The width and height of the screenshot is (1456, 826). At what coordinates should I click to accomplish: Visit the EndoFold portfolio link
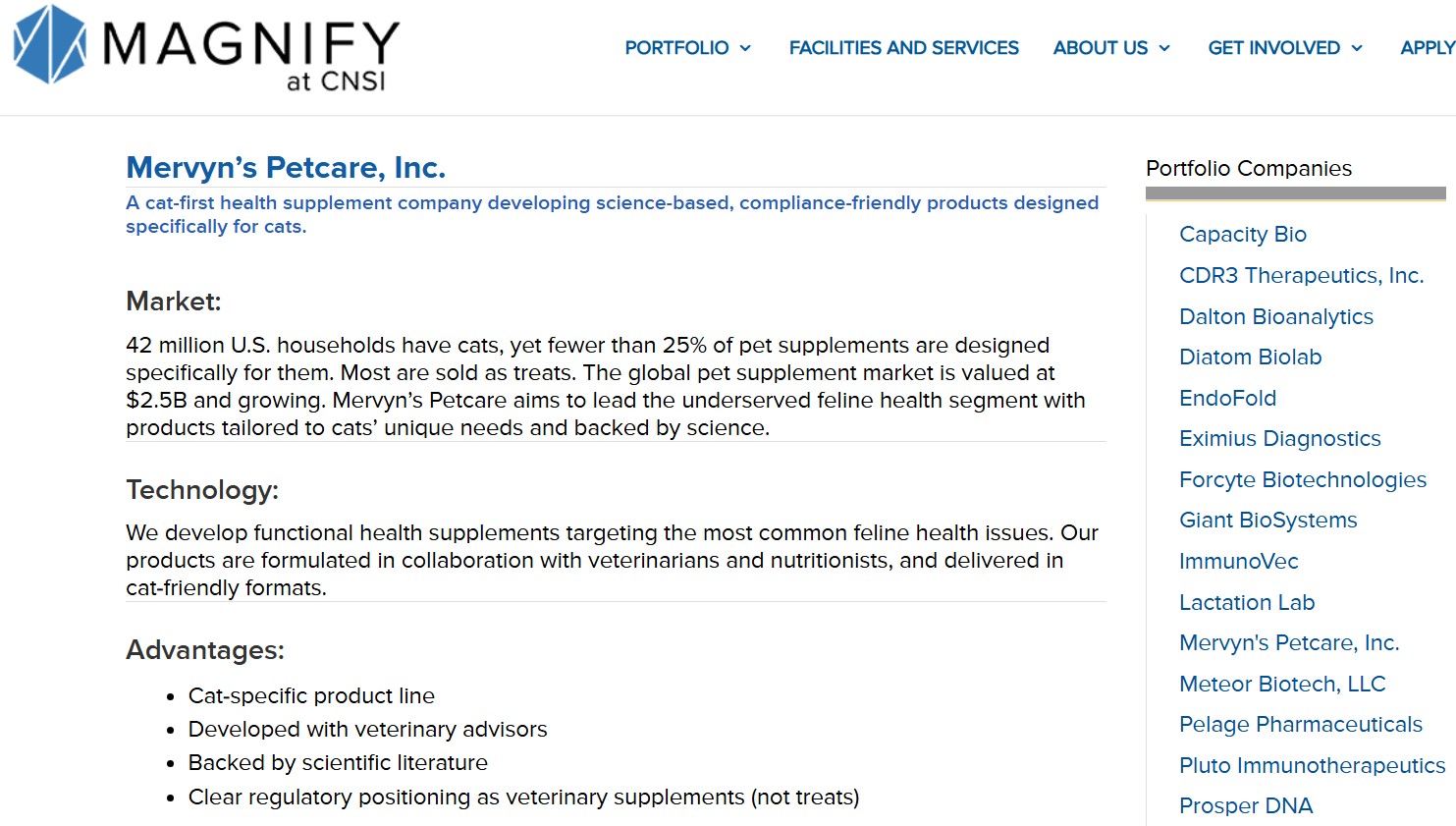1227,399
